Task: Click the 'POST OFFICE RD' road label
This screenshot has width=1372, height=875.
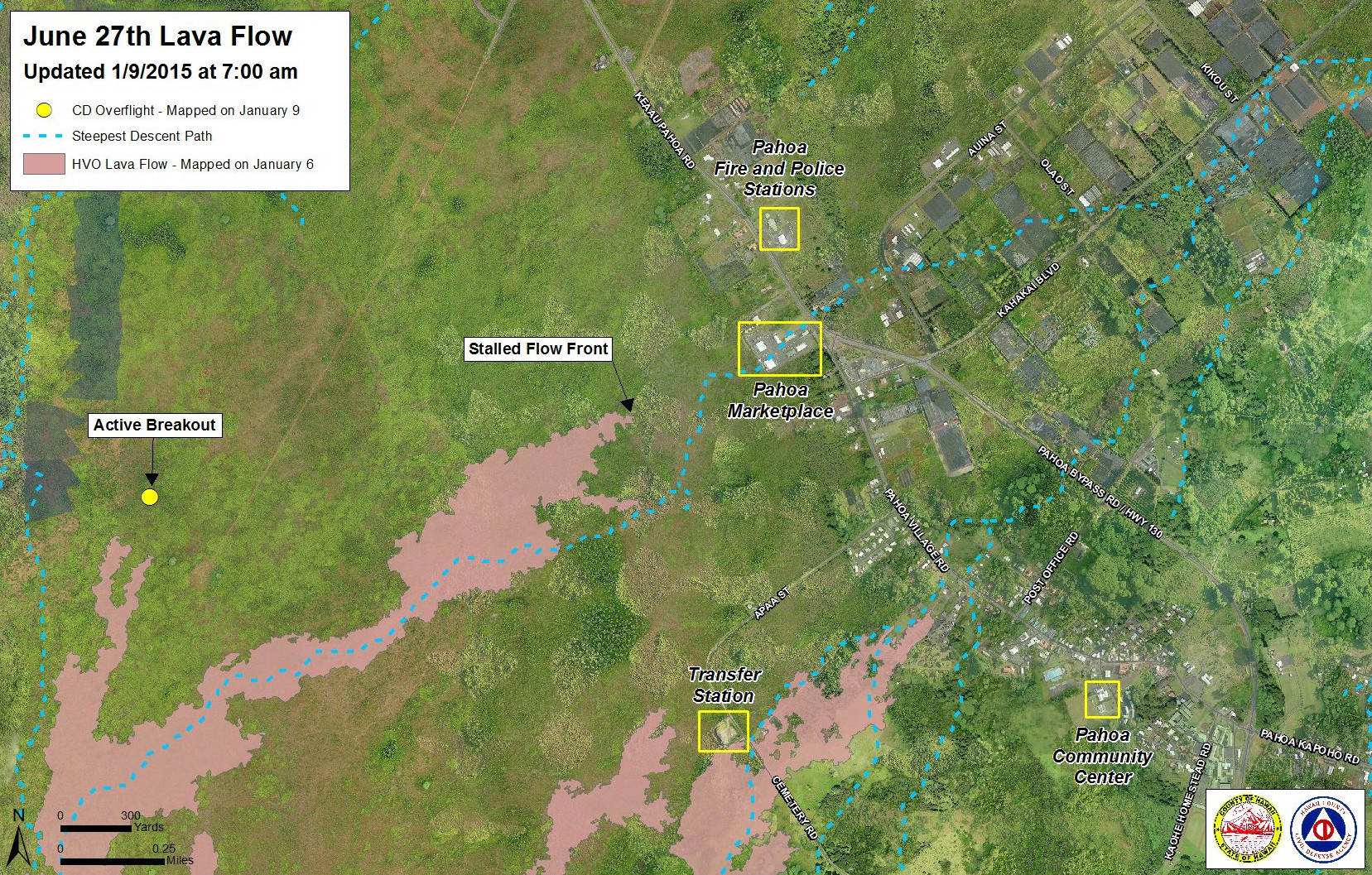Action: [x=1051, y=568]
